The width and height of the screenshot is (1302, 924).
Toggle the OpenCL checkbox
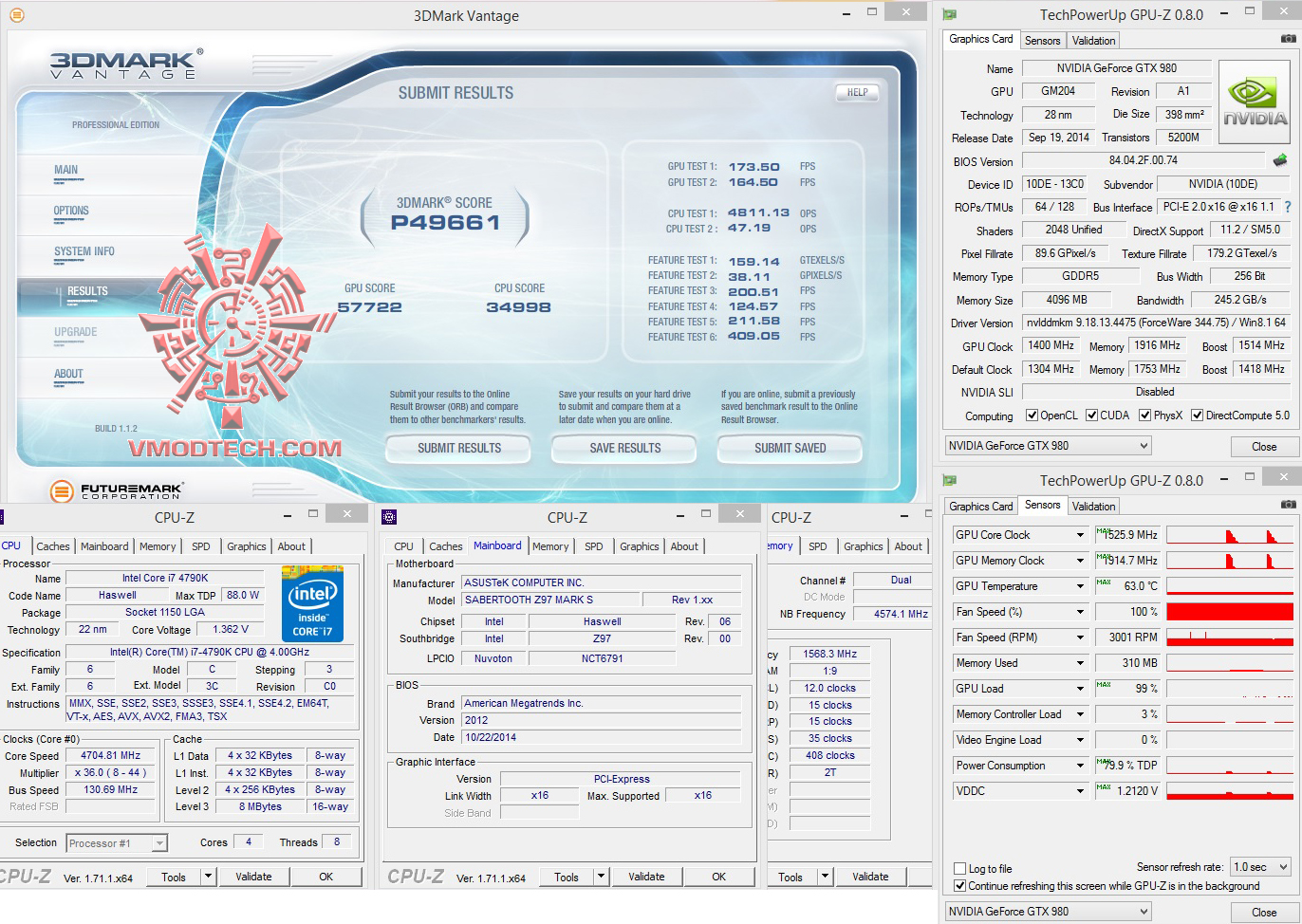tap(1032, 416)
